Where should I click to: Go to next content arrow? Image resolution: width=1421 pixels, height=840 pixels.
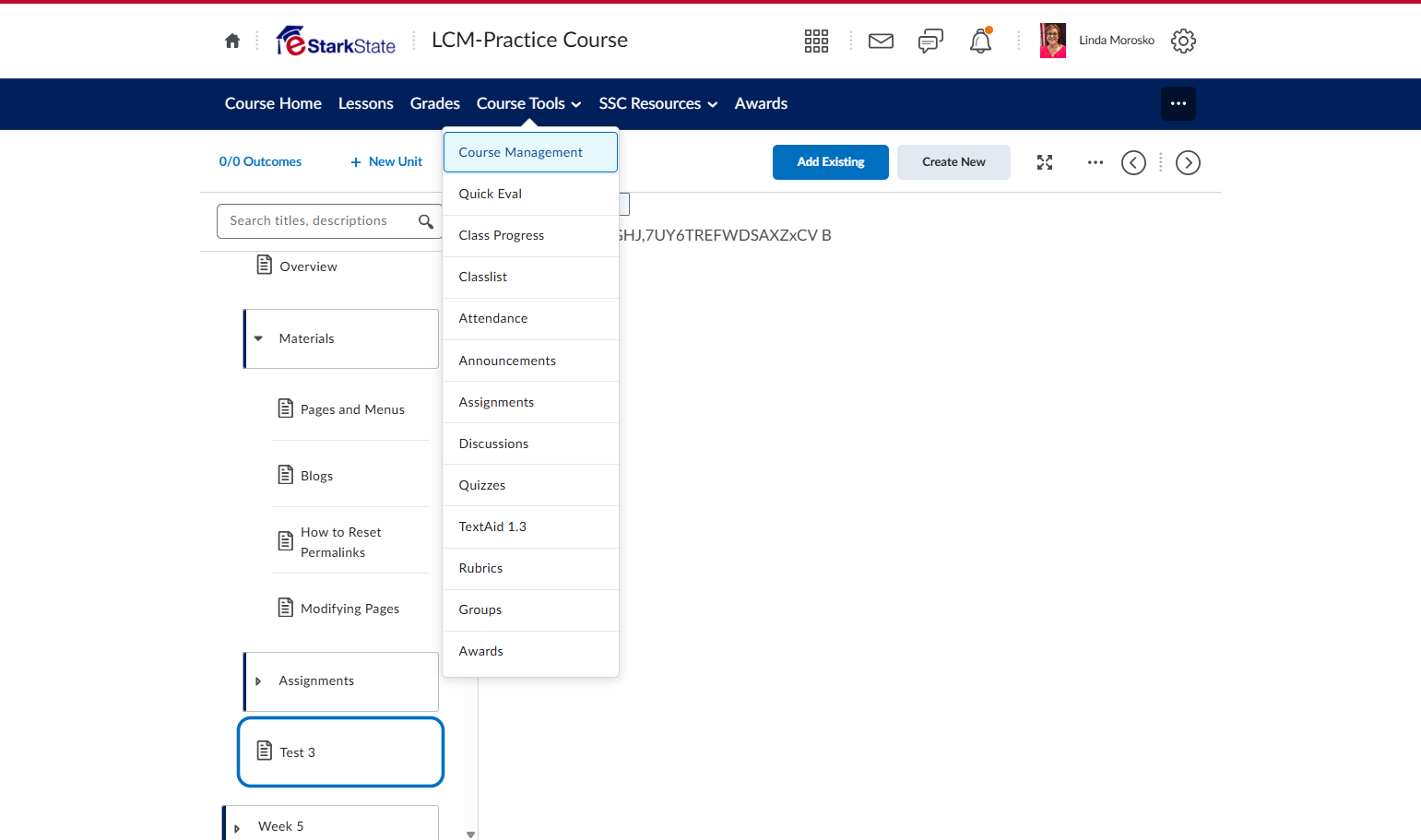[x=1188, y=162]
